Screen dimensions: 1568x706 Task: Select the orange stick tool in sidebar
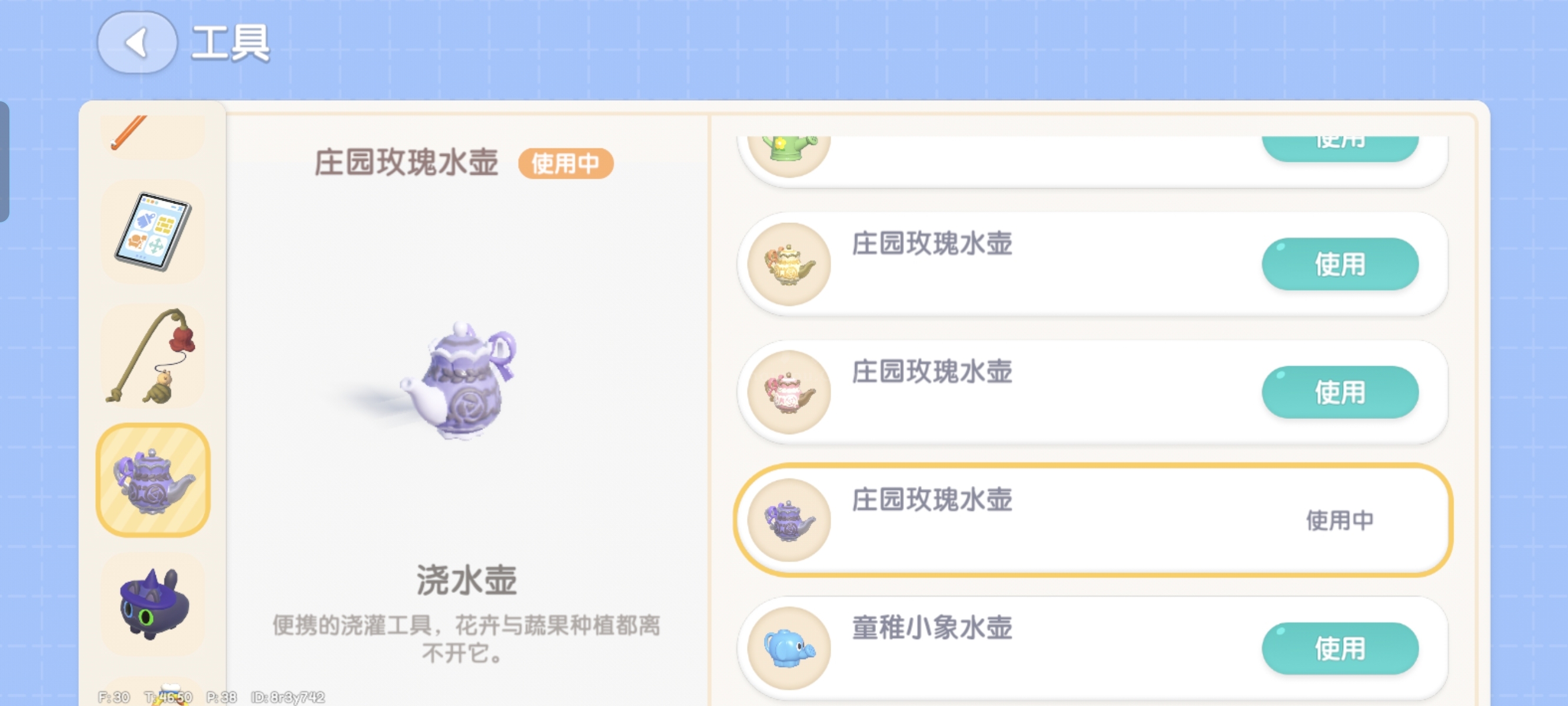pos(154,133)
